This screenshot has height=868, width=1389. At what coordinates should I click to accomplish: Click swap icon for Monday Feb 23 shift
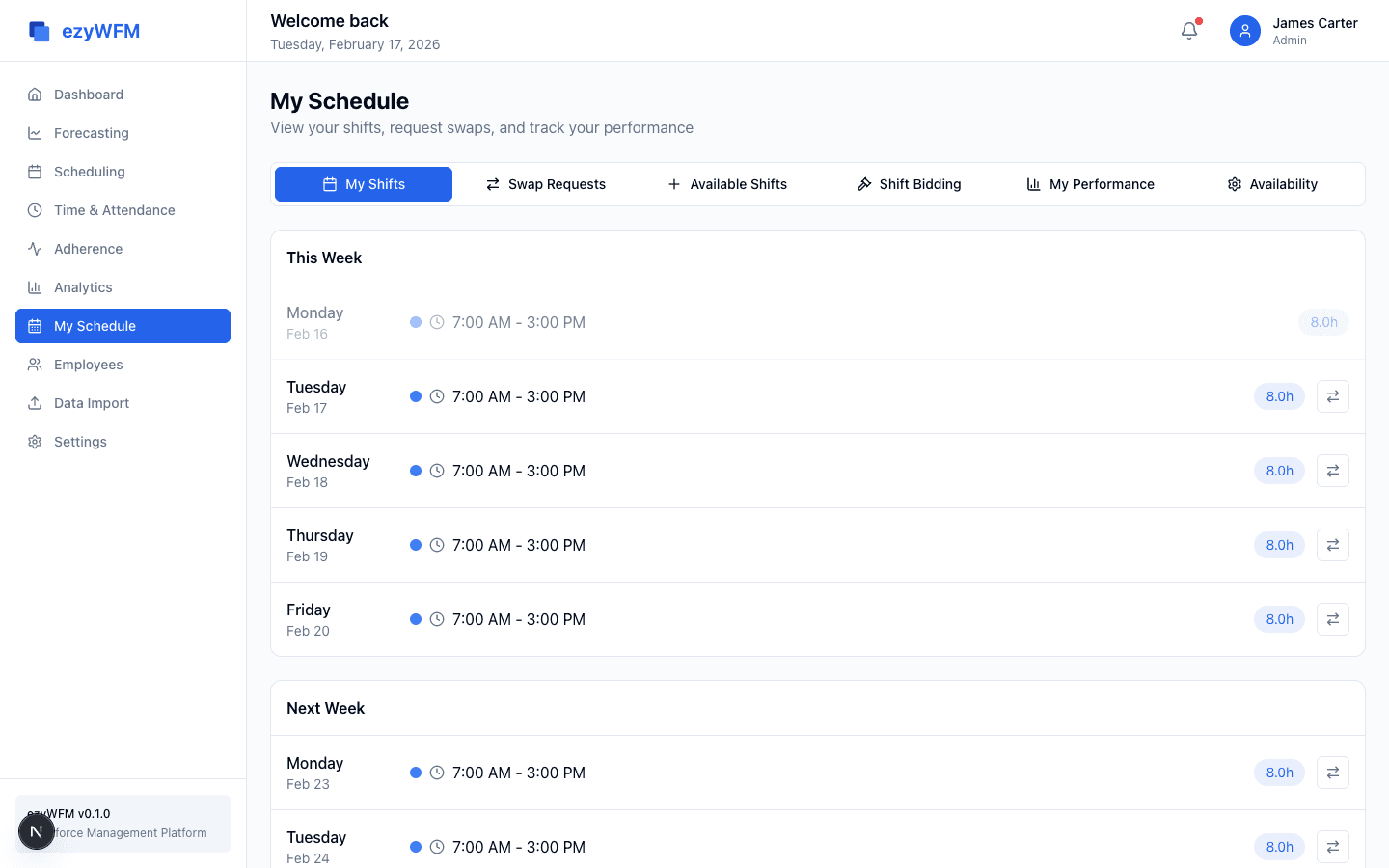[x=1332, y=773]
